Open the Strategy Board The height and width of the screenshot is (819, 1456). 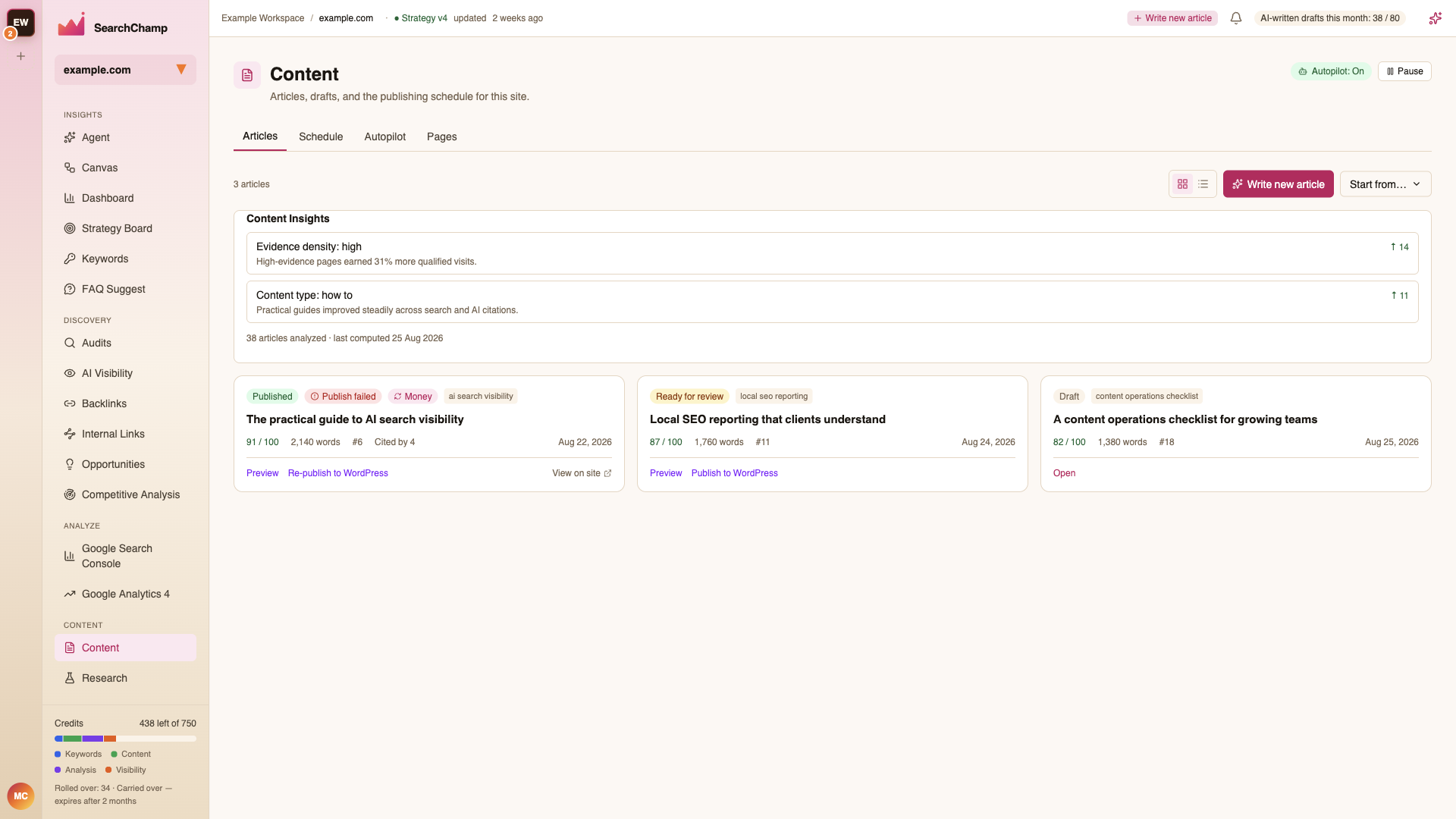pyautogui.click(x=125, y=228)
